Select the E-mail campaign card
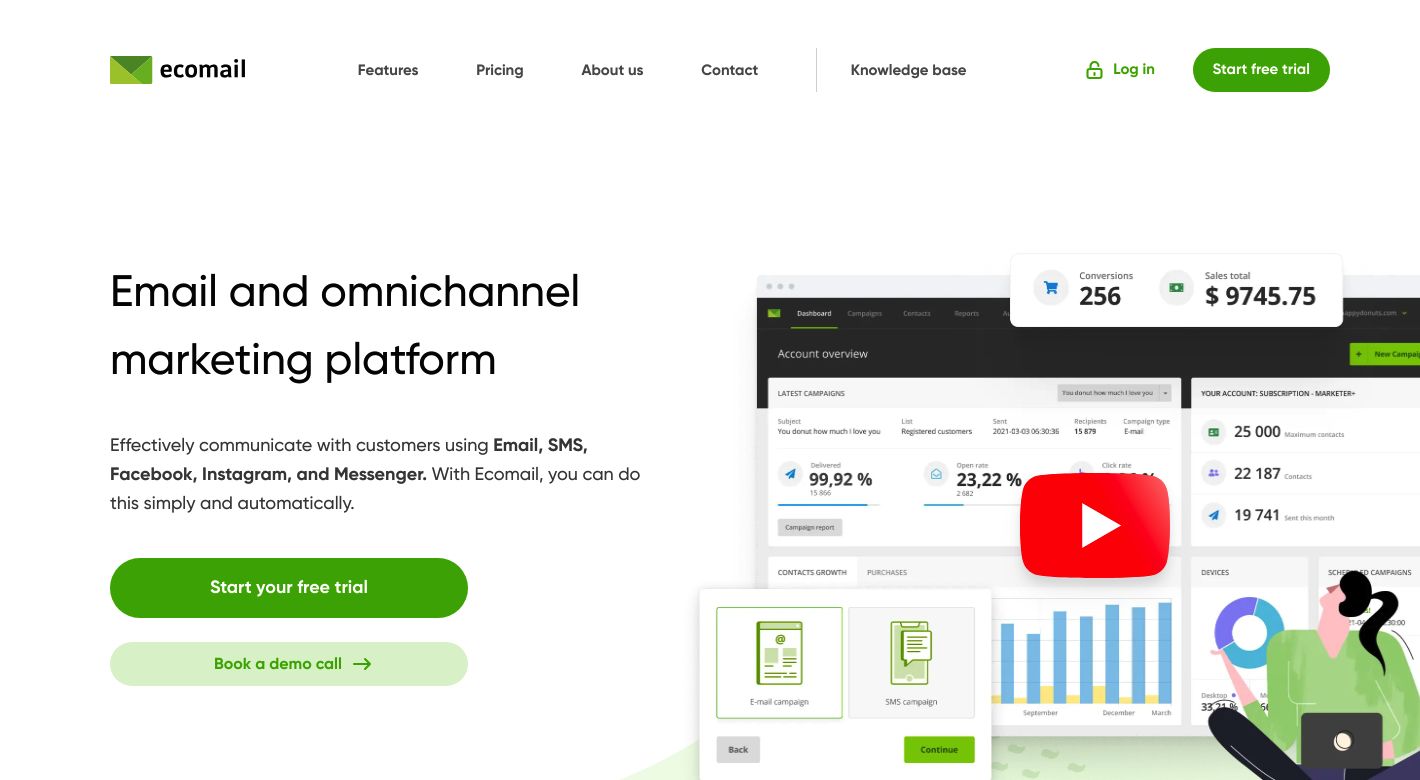Screen dimensions: 1420x780 click(x=779, y=662)
